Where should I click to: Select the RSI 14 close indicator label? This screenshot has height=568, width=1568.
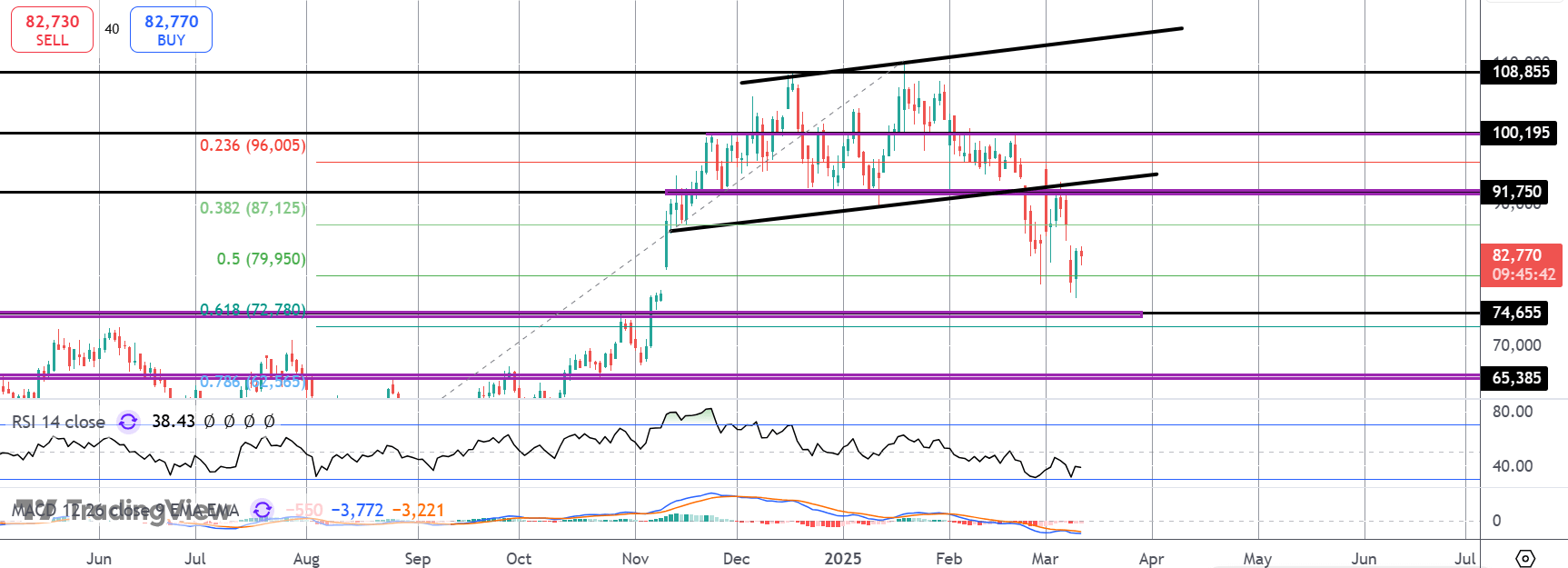point(58,422)
